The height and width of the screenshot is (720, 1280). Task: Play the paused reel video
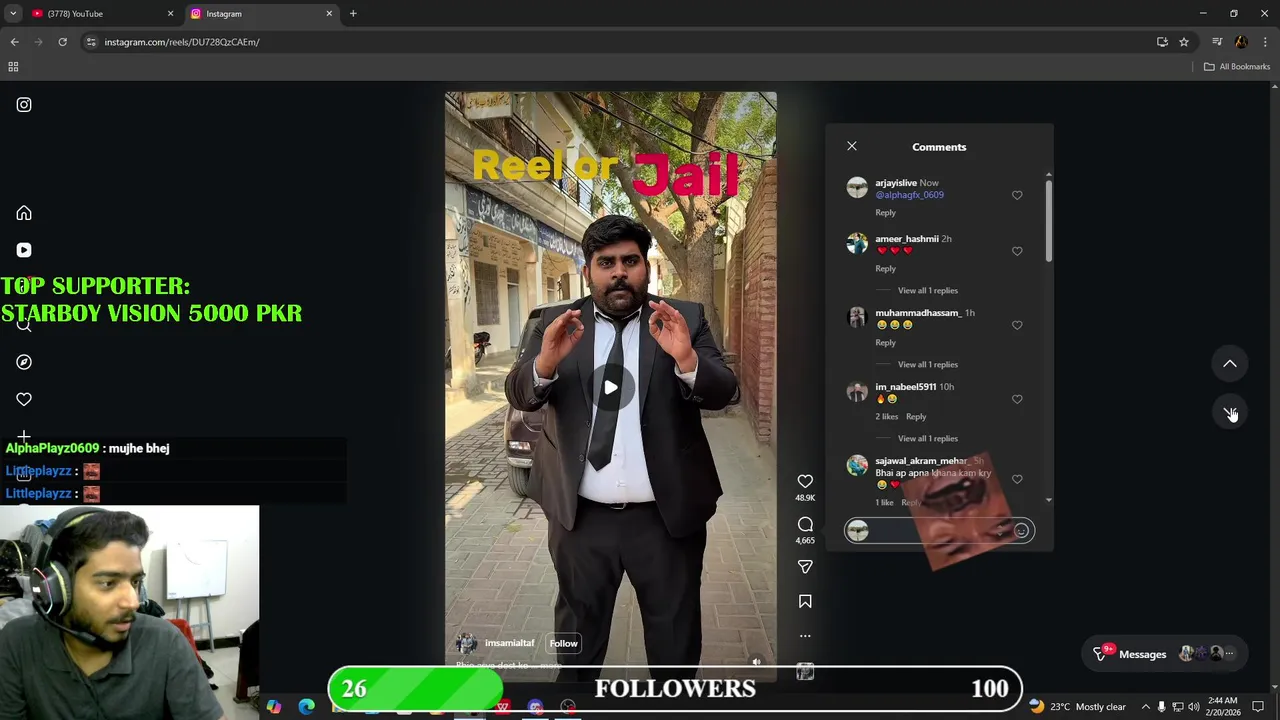[610, 388]
